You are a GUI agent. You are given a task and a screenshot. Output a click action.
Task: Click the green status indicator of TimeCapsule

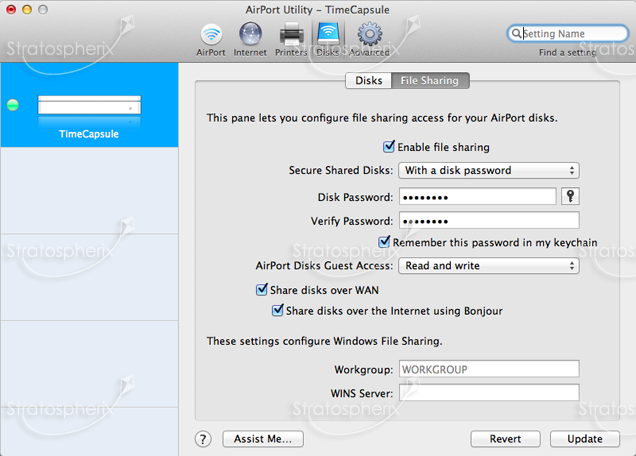point(13,105)
